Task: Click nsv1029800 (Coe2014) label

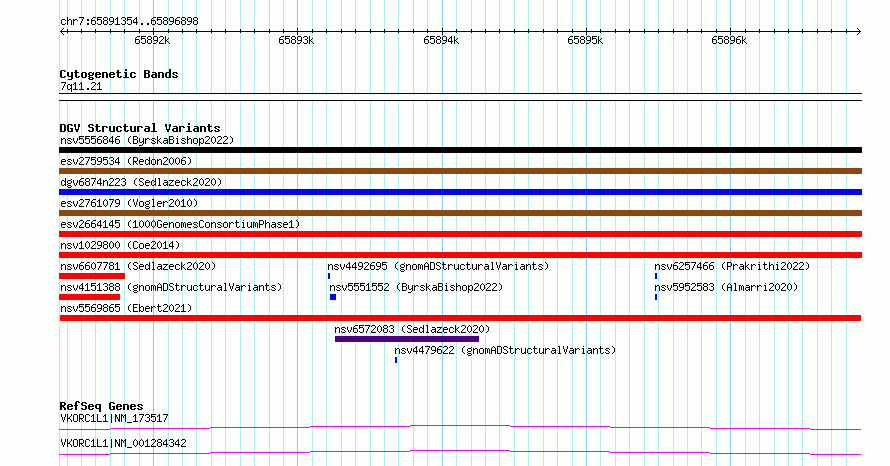Action: (x=120, y=245)
